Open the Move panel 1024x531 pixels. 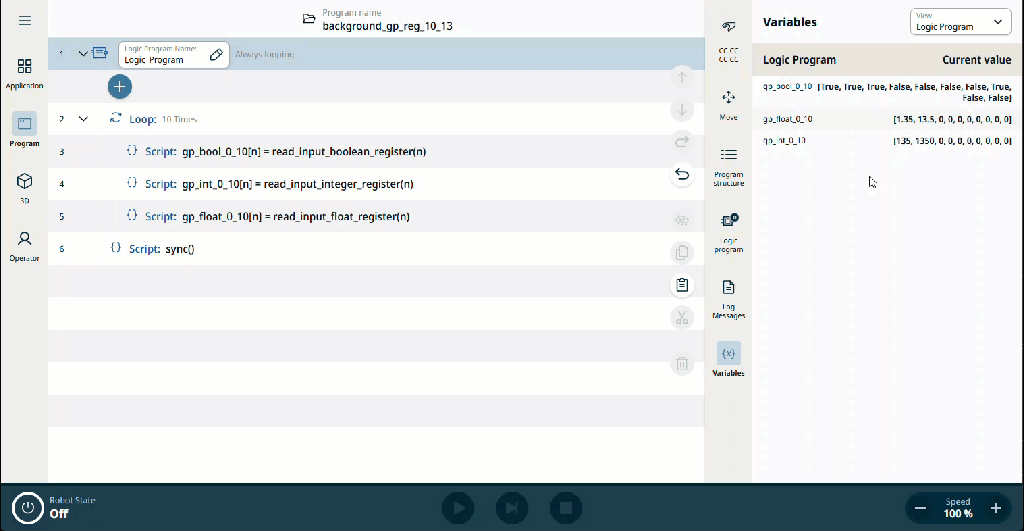point(728,105)
